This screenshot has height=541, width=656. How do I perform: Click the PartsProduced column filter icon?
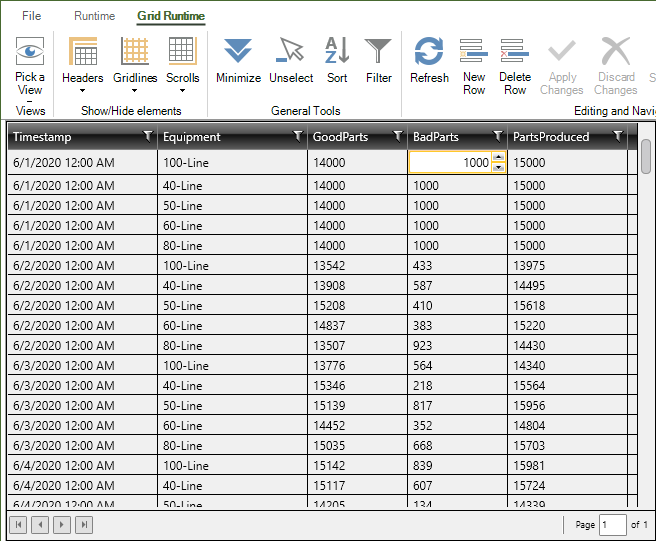click(618, 136)
